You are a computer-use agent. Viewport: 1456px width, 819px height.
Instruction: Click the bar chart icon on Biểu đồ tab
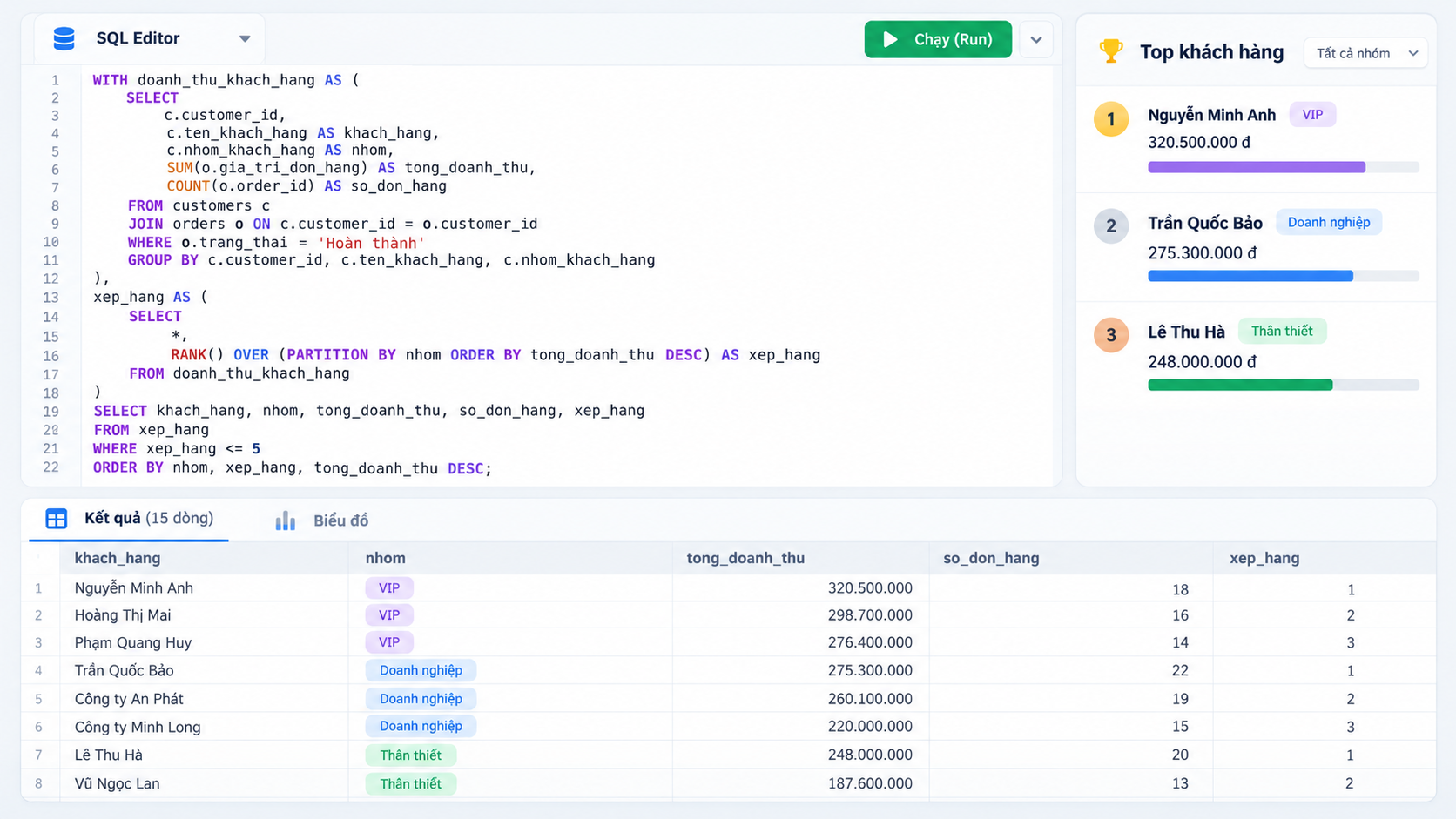[x=286, y=520]
